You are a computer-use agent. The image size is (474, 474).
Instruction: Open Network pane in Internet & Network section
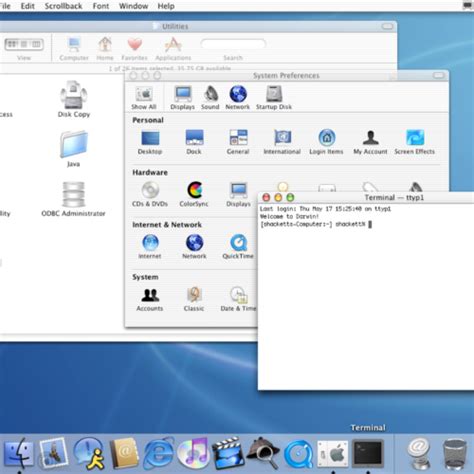click(194, 247)
